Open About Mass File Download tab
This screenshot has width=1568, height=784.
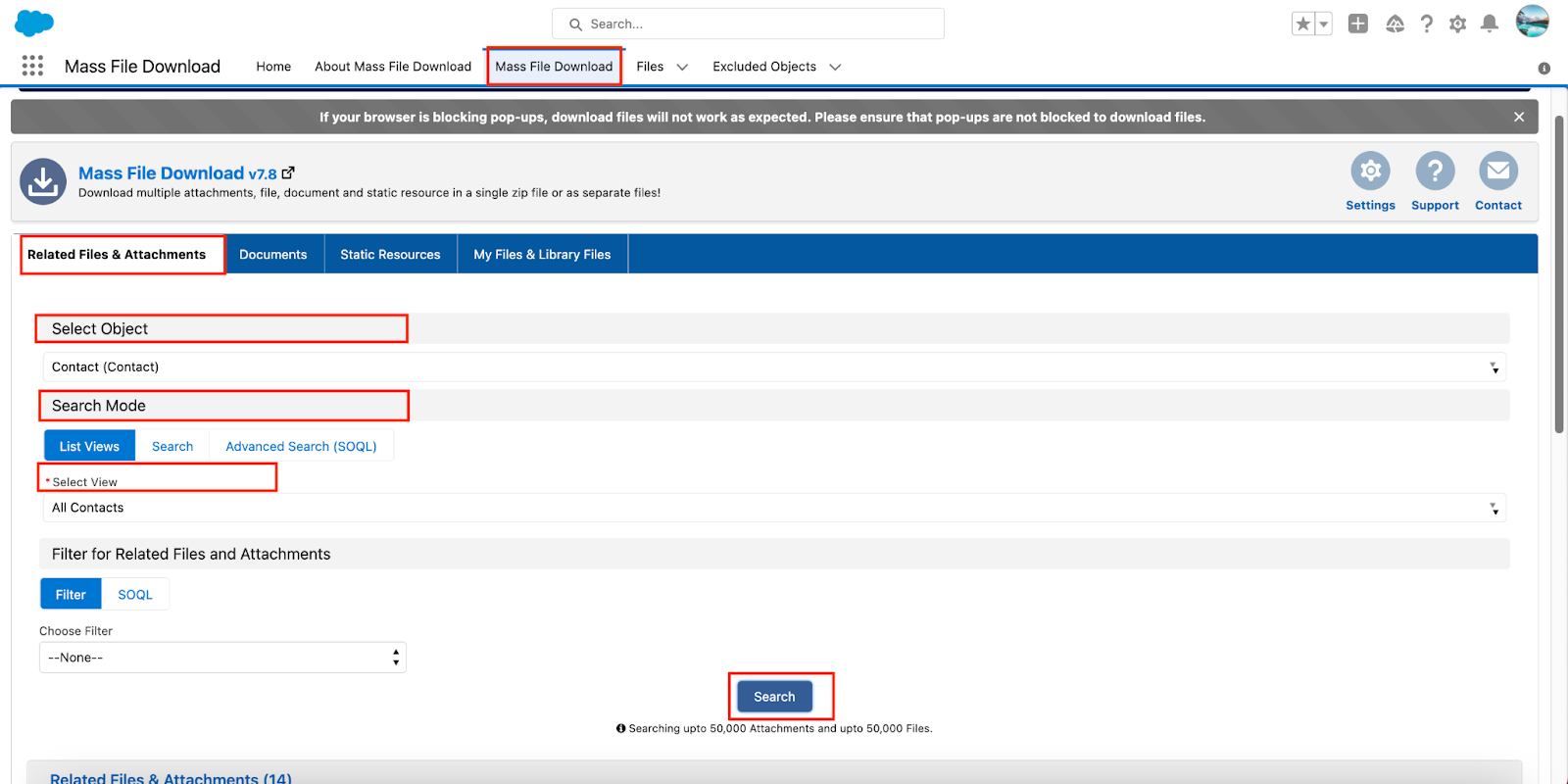coord(393,67)
